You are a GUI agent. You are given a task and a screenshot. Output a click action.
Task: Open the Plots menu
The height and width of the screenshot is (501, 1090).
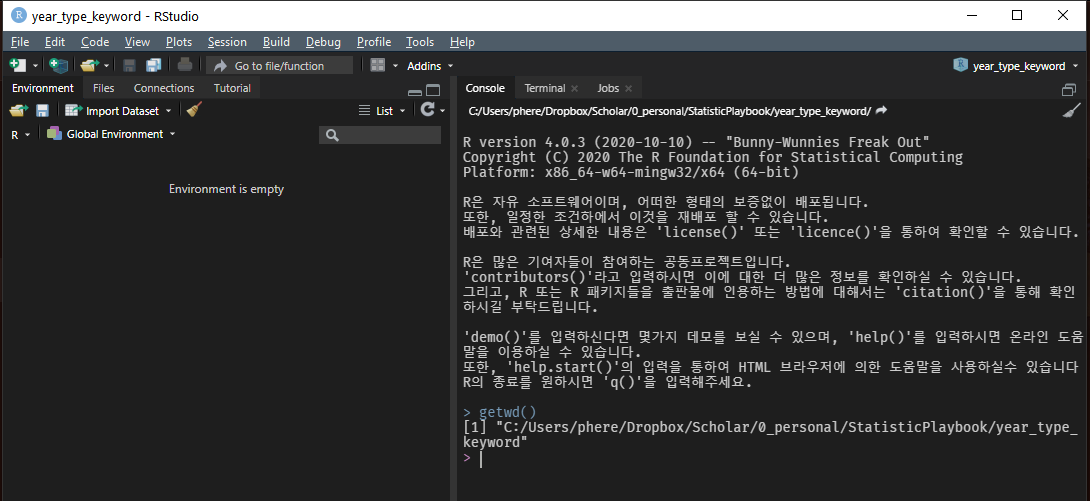(x=179, y=42)
